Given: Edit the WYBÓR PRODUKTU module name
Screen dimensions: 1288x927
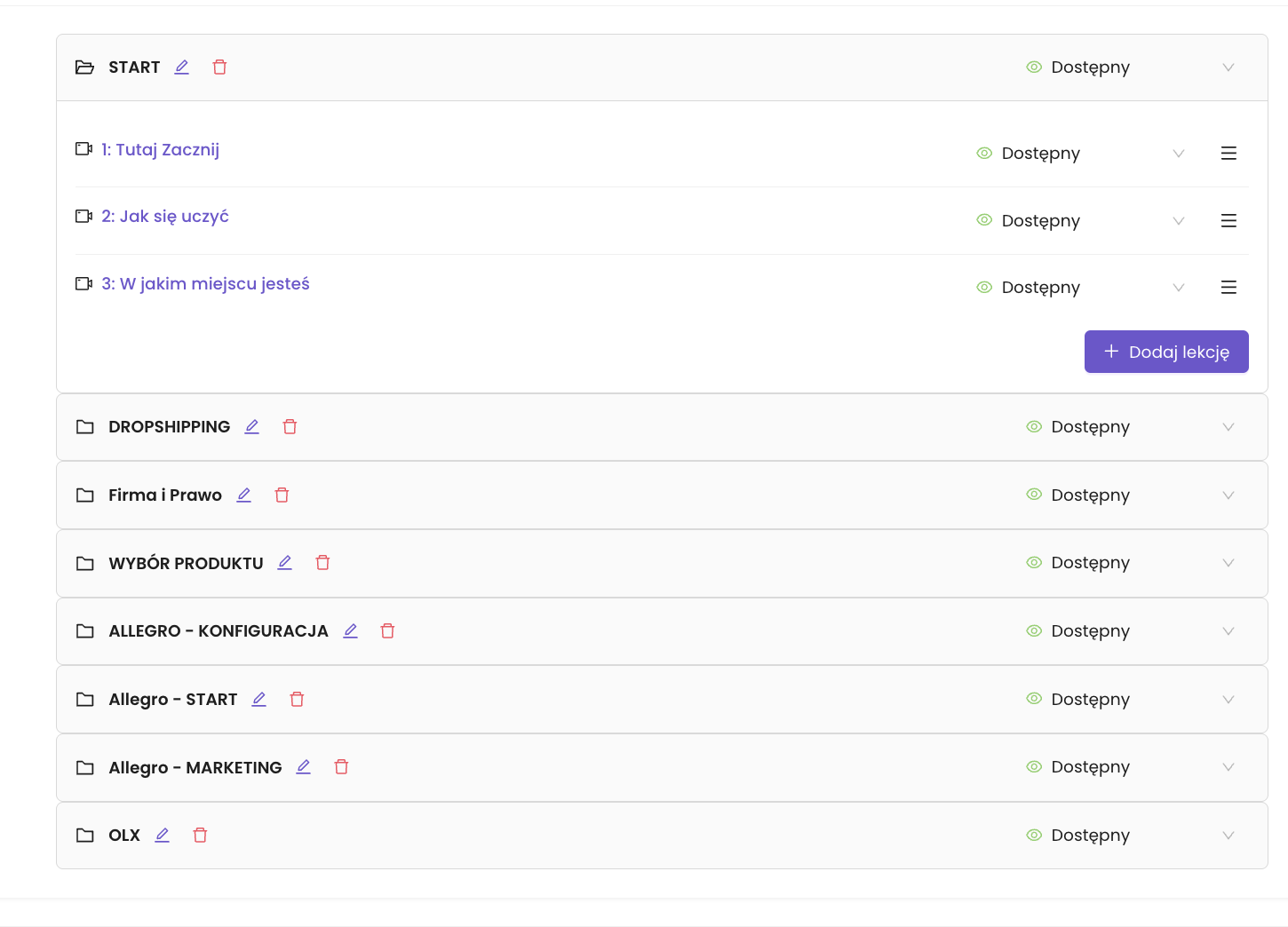Looking at the screenshot, I should [x=285, y=563].
